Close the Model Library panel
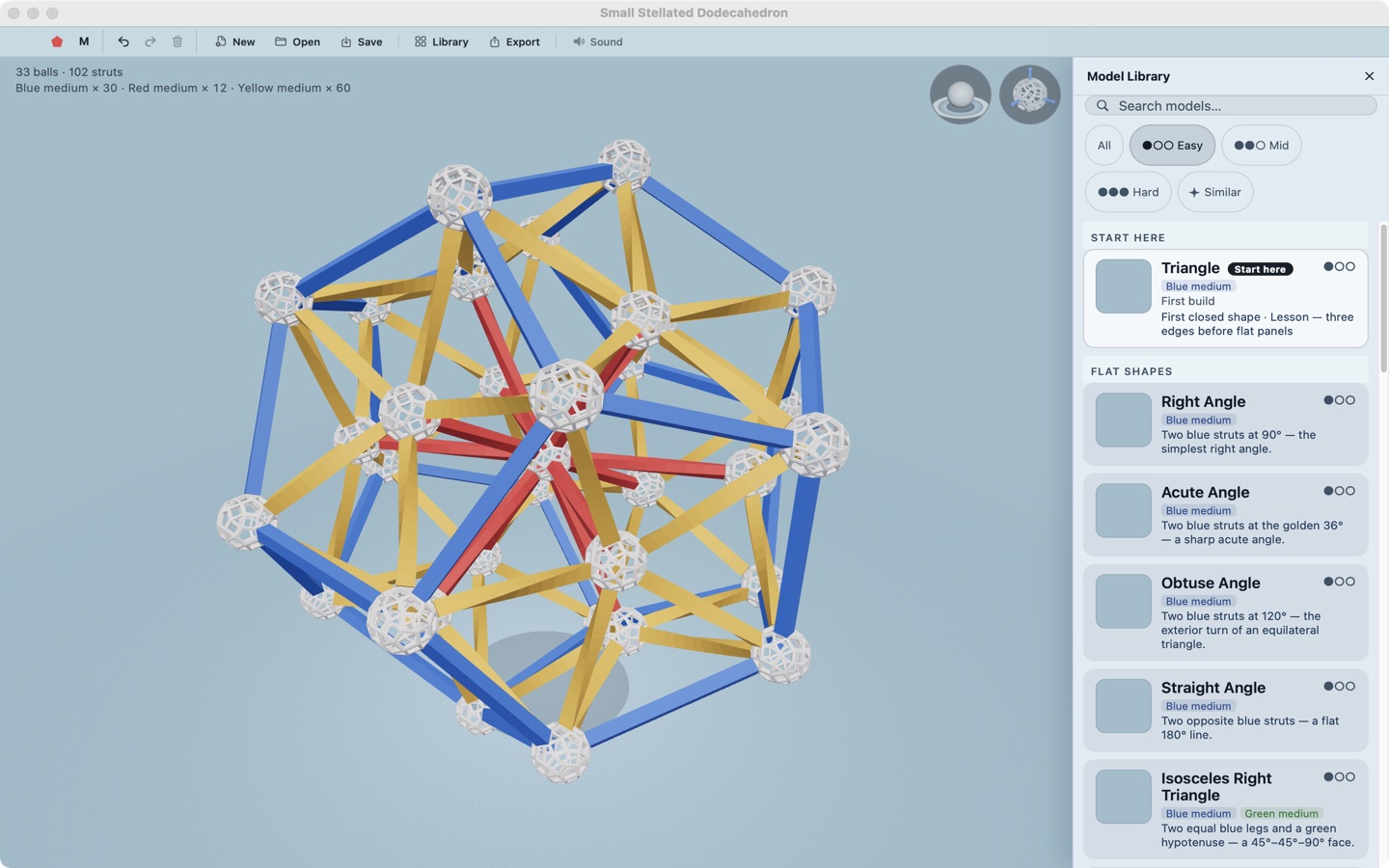The image size is (1389, 868). point(1369,76)
